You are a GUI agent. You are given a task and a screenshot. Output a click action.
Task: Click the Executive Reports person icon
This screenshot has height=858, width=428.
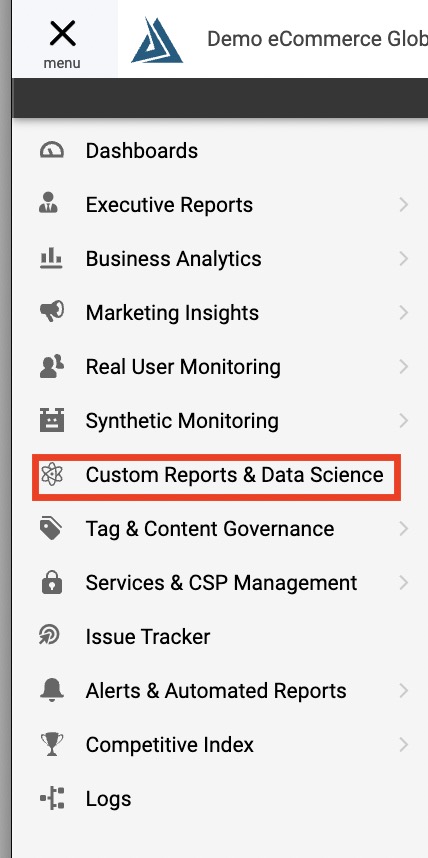click(x=49, y=202)
